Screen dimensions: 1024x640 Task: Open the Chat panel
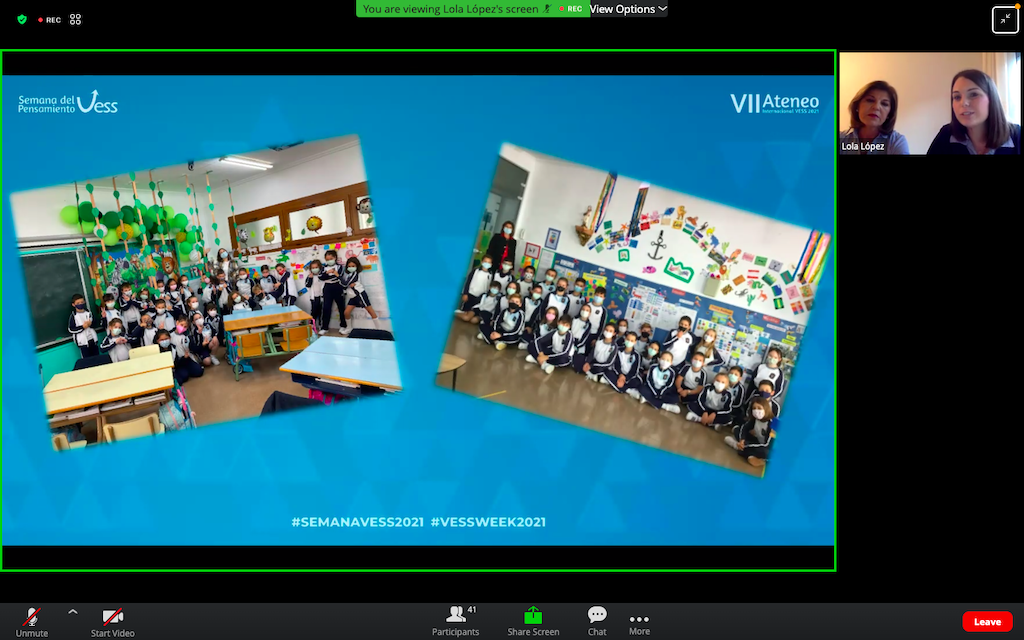pos(597,620)
